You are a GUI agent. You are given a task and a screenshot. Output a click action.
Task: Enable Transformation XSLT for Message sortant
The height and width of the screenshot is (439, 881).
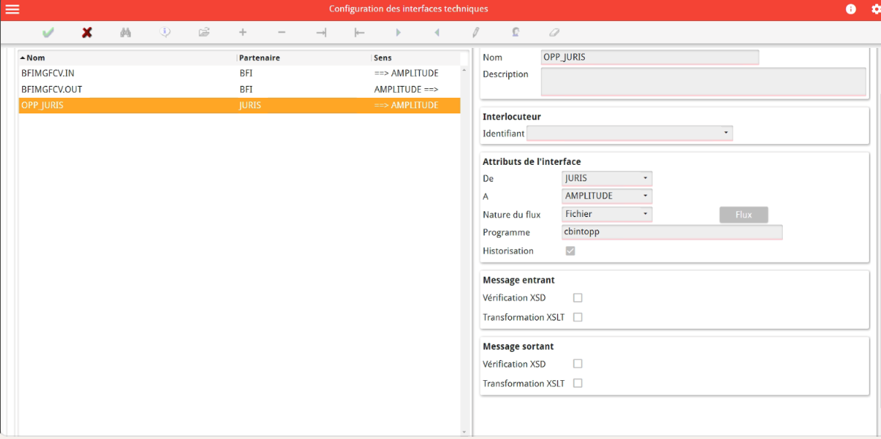578,384
